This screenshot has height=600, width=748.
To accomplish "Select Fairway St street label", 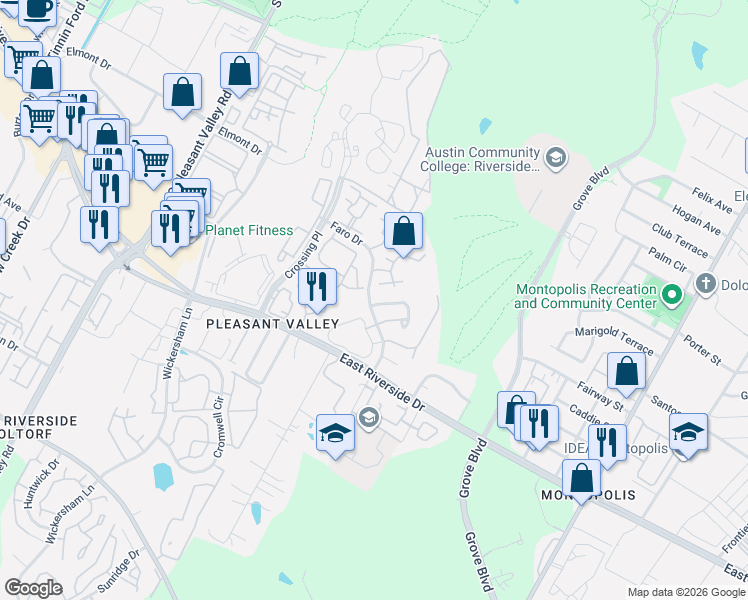I will click(600, 396).
